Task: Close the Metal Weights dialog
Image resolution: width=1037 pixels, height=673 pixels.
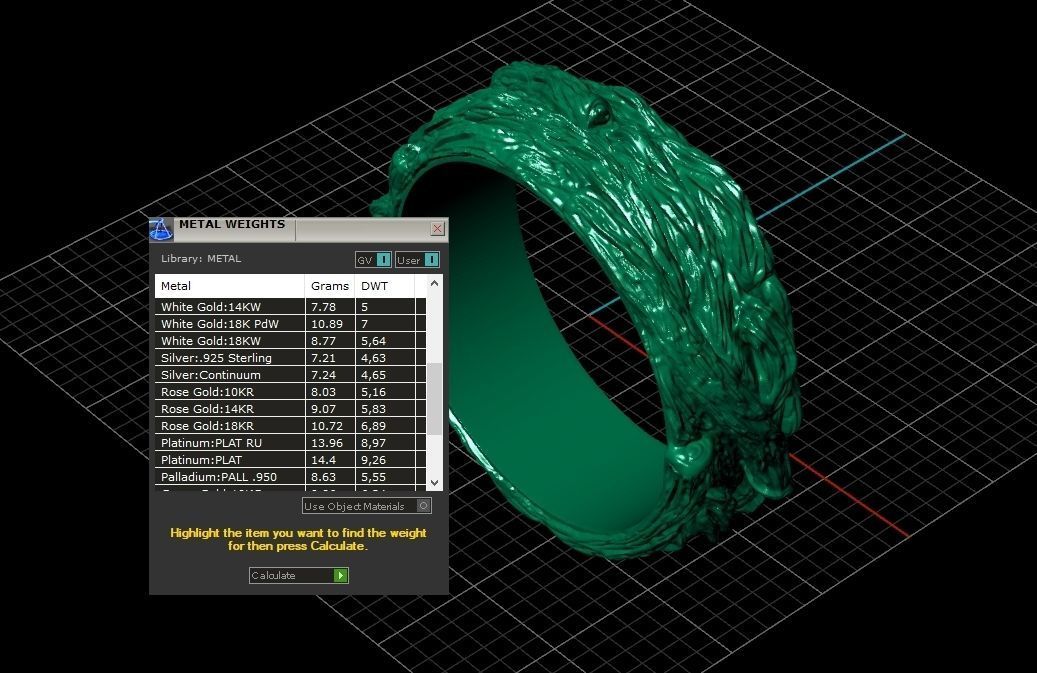Action: pos(437,229)
